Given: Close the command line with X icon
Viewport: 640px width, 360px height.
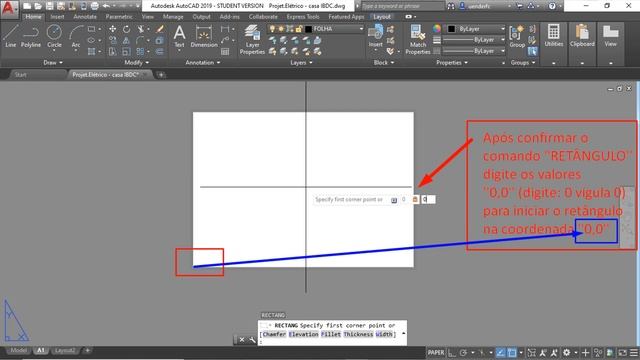Looking at the screenshot, I should [x=242, y=340].
